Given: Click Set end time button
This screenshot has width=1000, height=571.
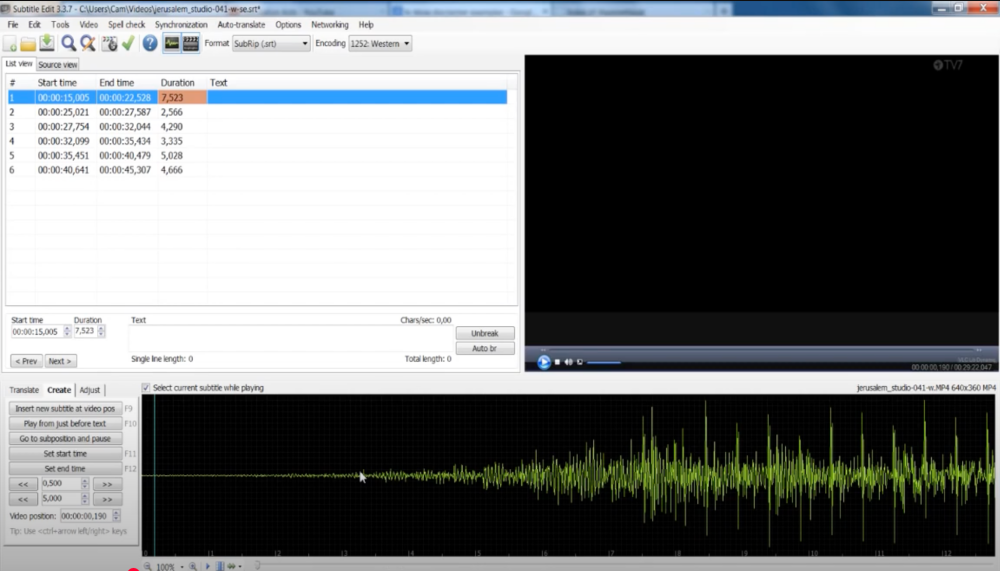Looking at the screenshot, I should (x=65, y=469).
